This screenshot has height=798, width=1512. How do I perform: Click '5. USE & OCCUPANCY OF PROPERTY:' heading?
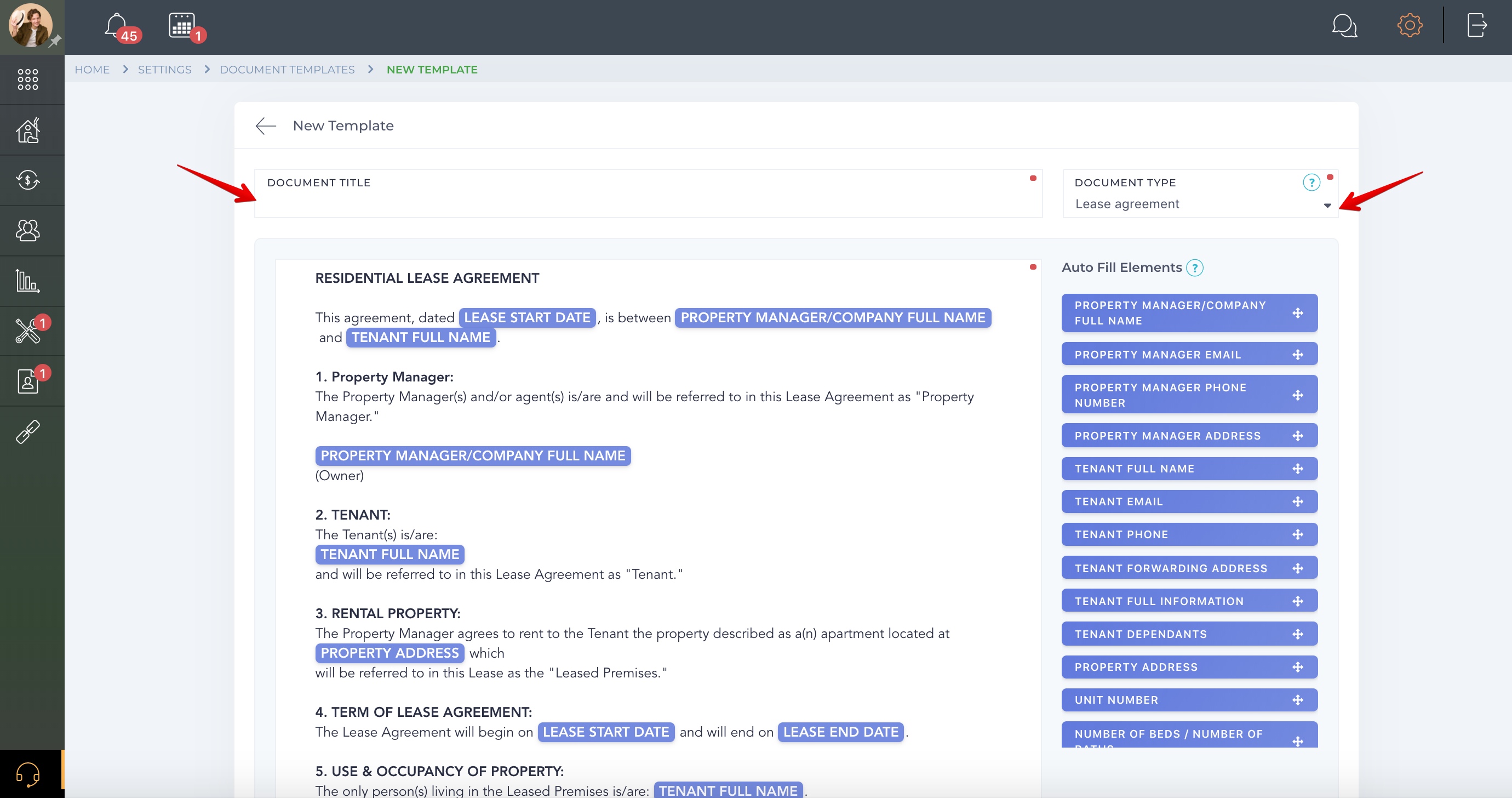(439, 771)
